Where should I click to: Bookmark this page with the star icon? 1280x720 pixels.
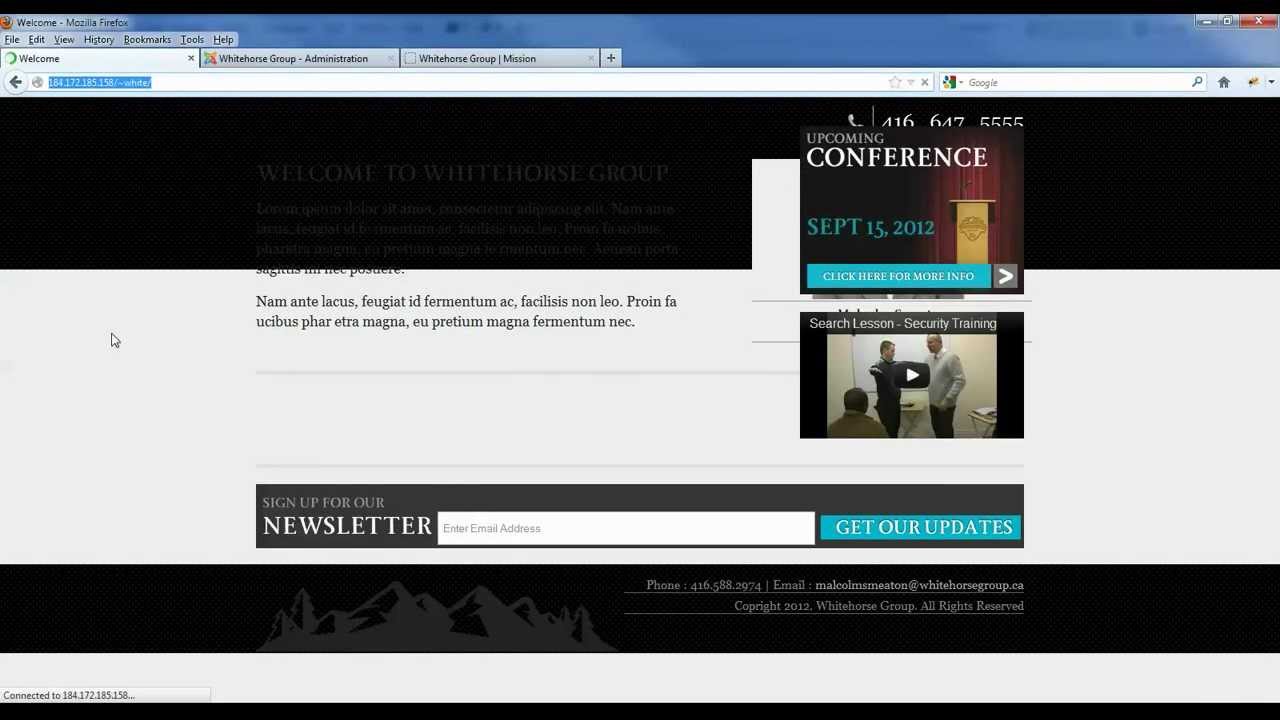[895, 83]
